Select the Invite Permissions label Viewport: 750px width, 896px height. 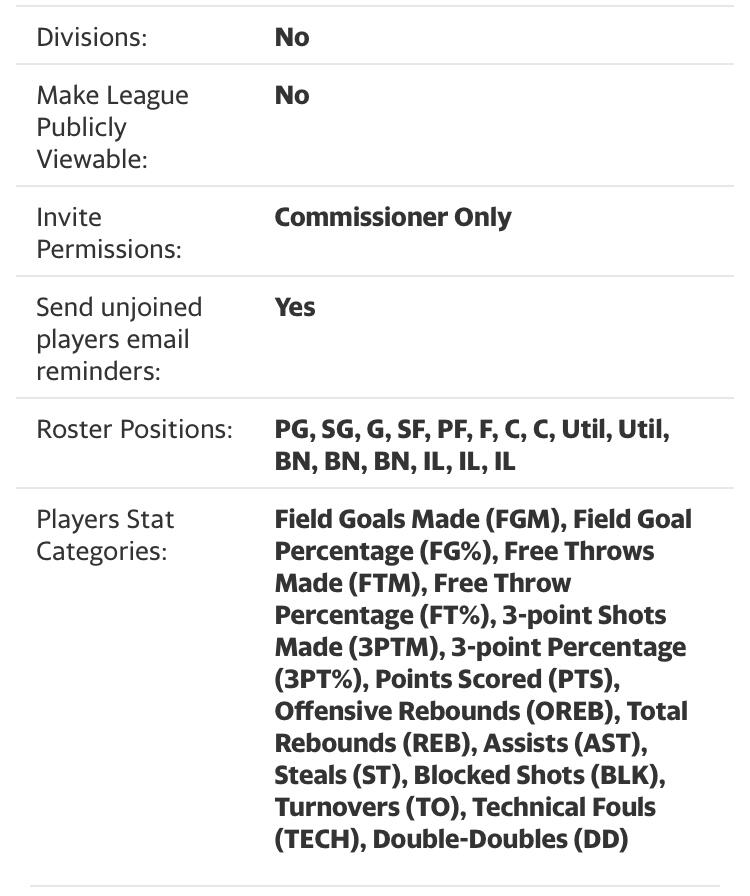109,233
